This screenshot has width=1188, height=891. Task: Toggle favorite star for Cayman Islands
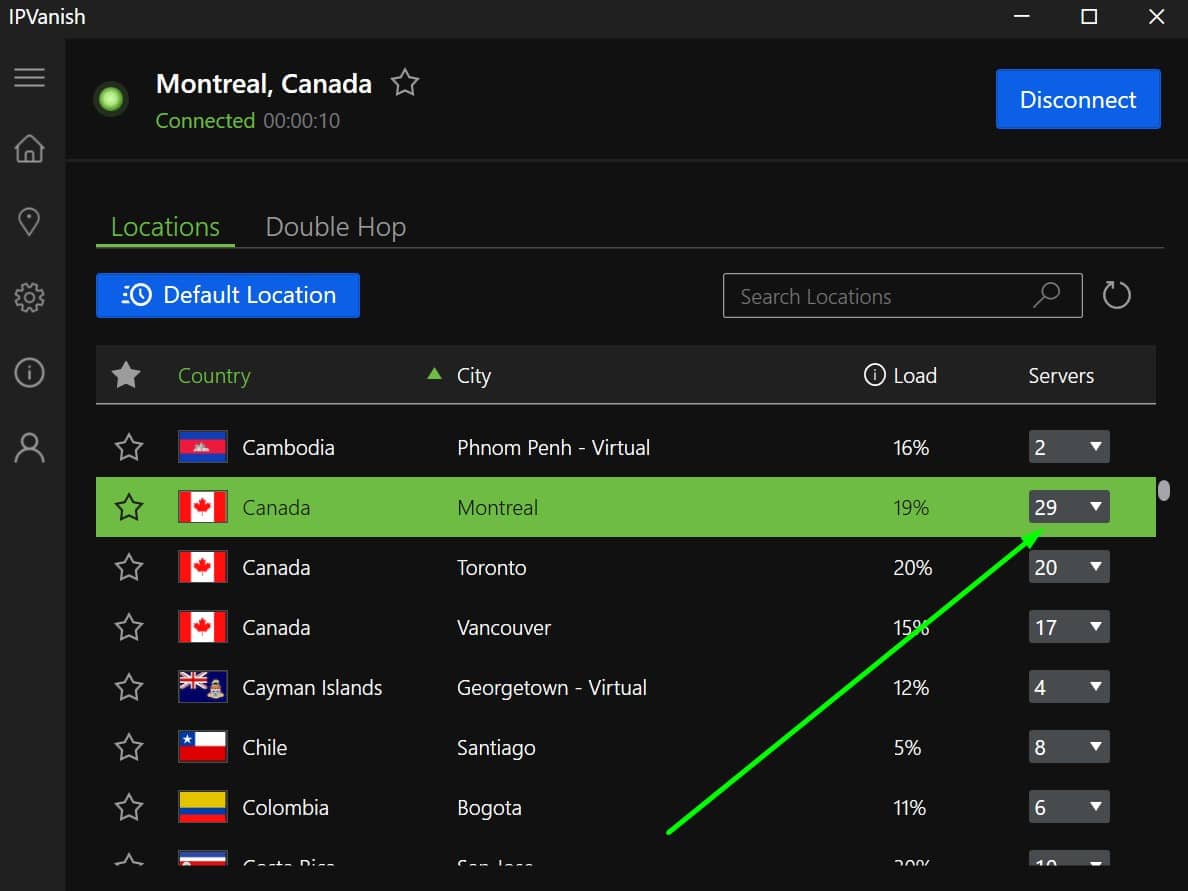pos(129,686)
